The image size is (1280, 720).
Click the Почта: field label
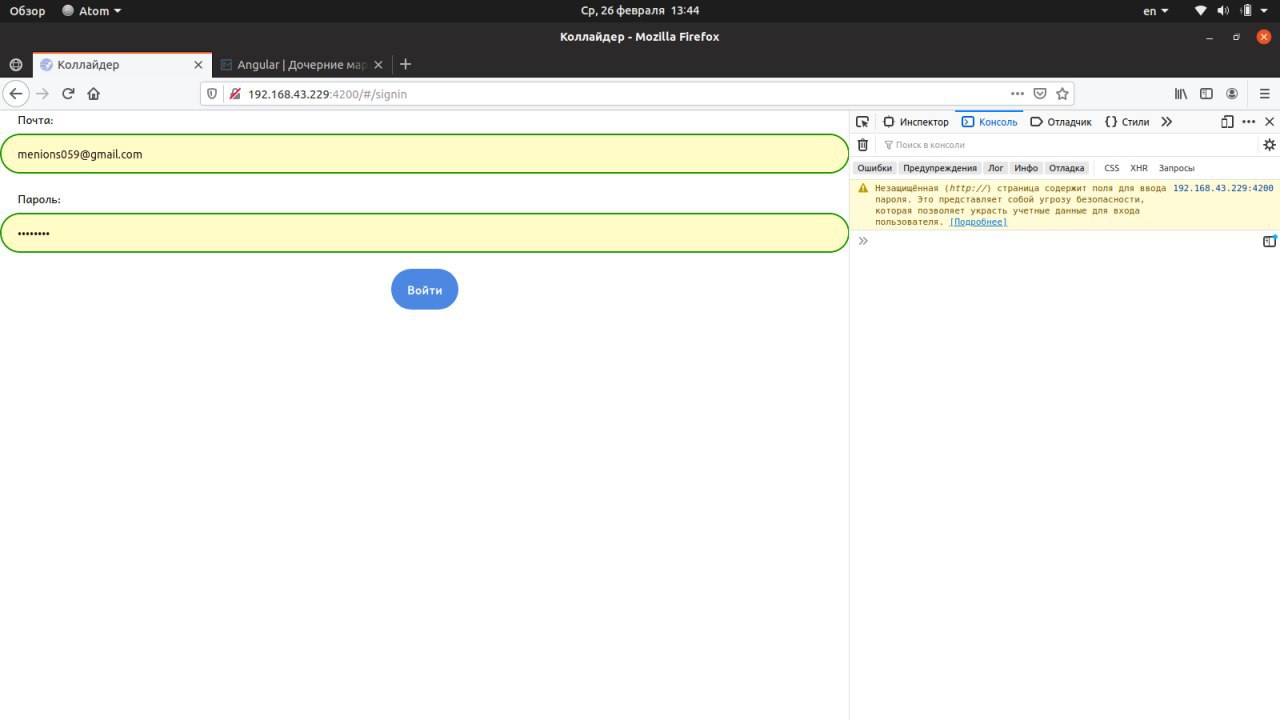(35, 120)
